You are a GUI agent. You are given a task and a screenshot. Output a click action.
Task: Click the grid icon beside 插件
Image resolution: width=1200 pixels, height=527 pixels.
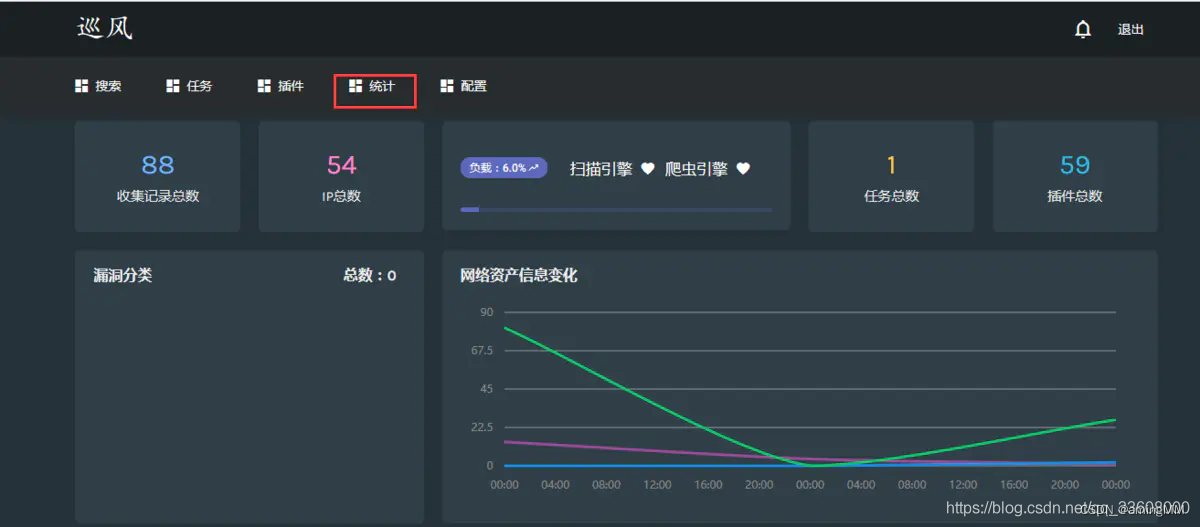pos(264,86)
